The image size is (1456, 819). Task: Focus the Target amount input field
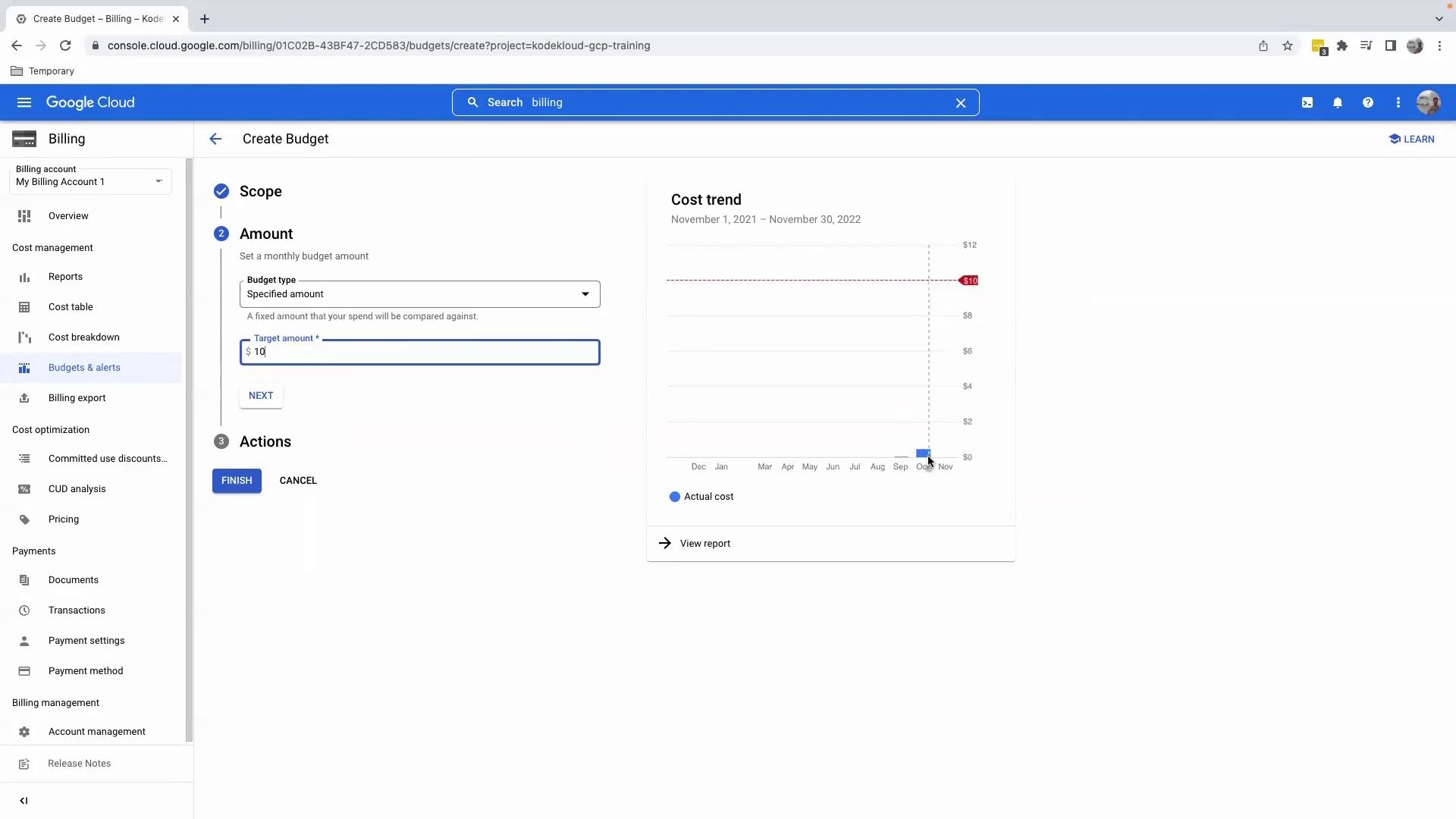point(425,352)
